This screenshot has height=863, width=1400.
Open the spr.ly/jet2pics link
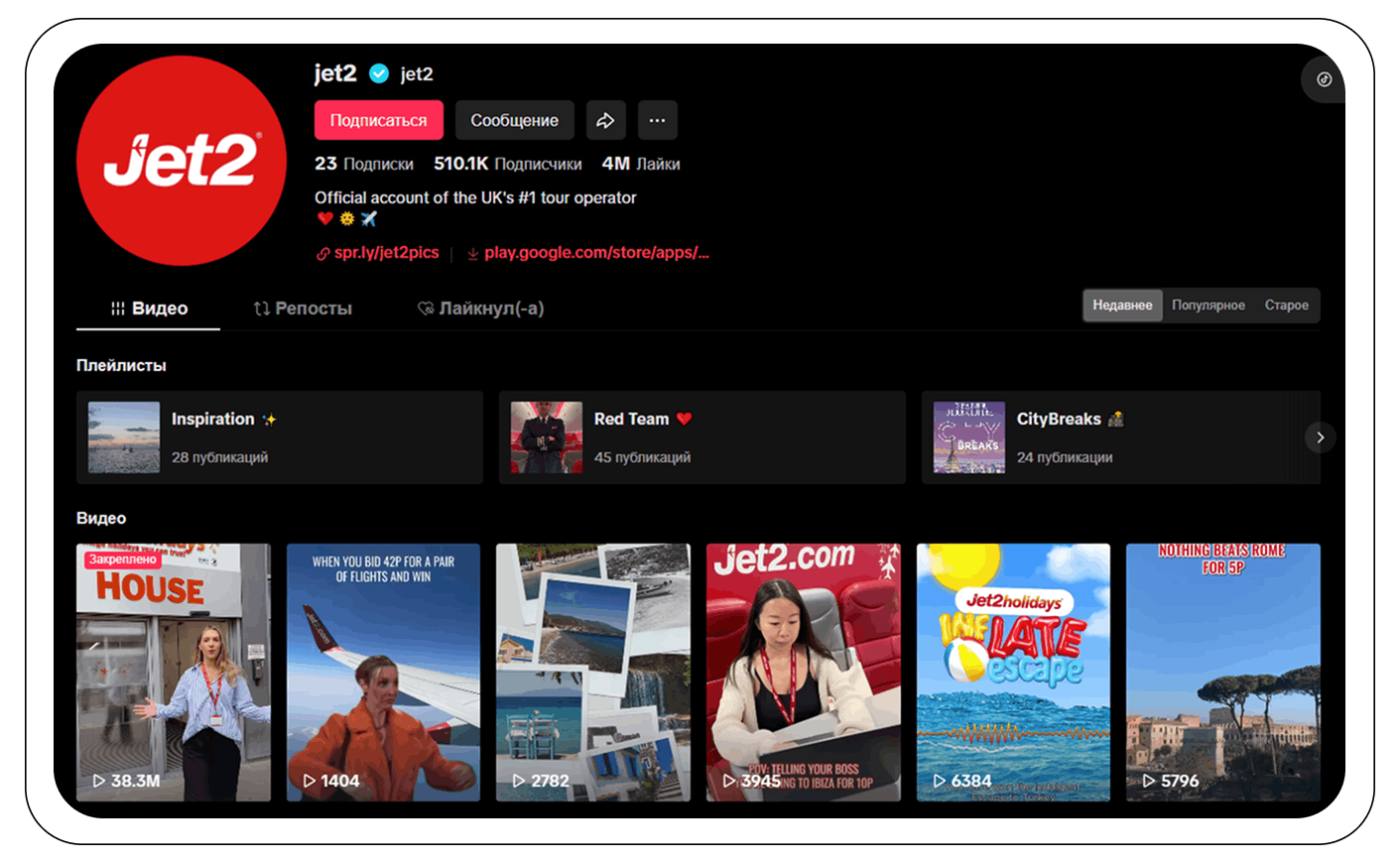[x=386, y=253]
